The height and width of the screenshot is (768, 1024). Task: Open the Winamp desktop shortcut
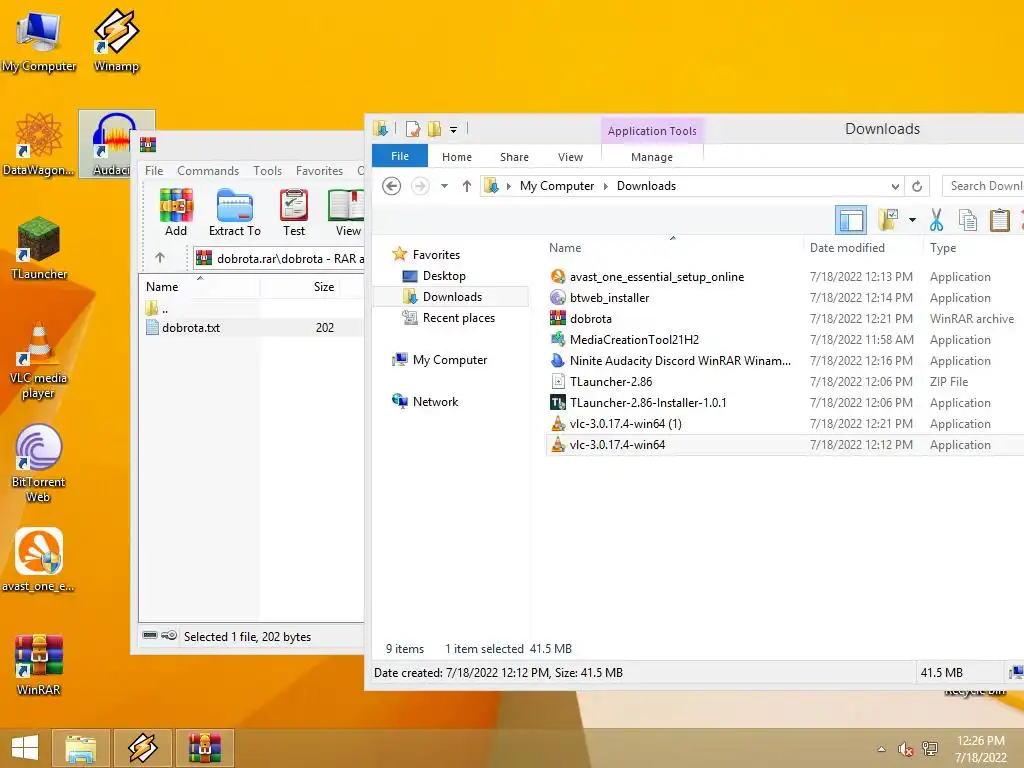click(116, 42)
